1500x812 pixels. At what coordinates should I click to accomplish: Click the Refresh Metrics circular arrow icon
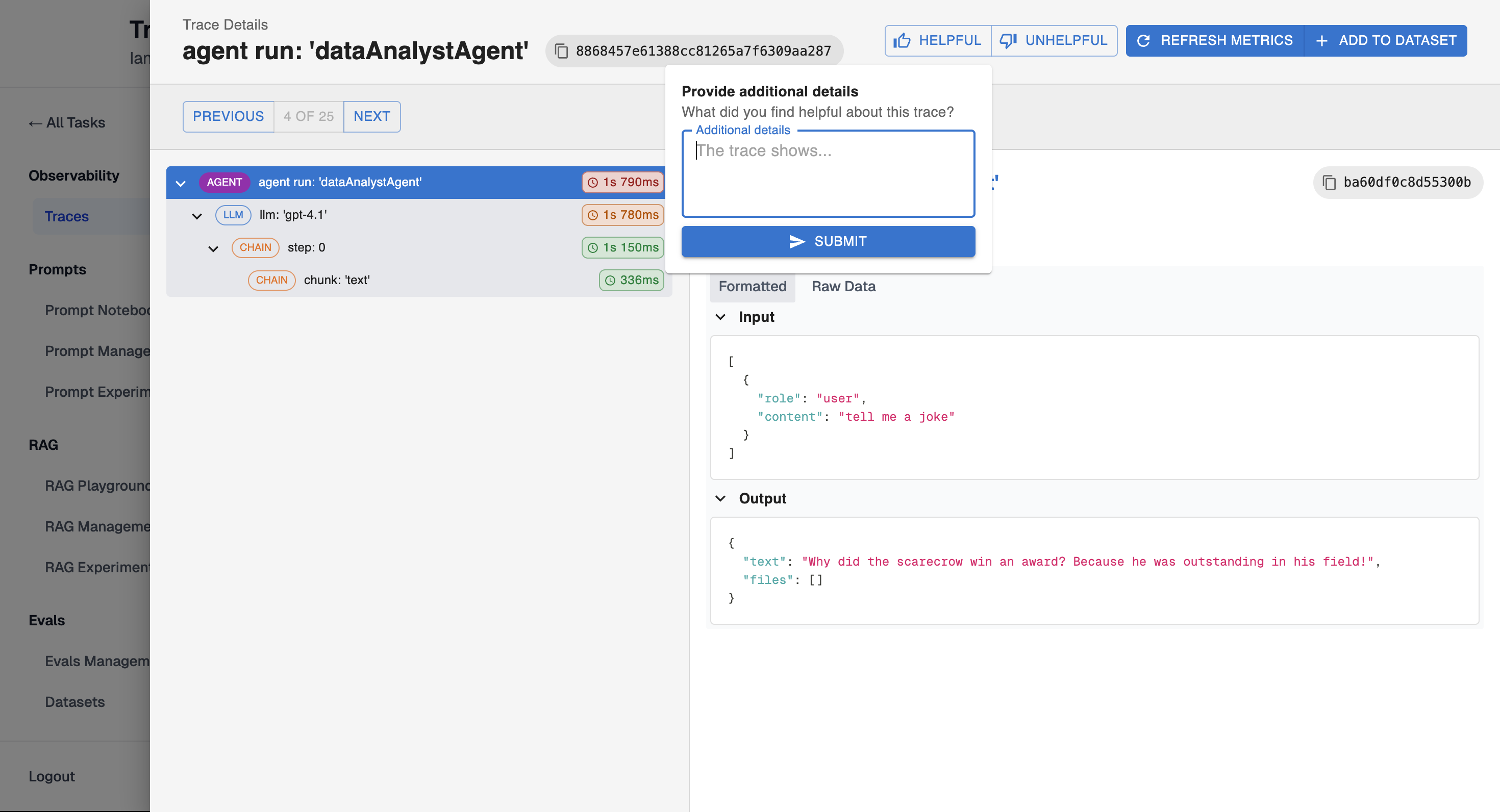[1143, 41]
